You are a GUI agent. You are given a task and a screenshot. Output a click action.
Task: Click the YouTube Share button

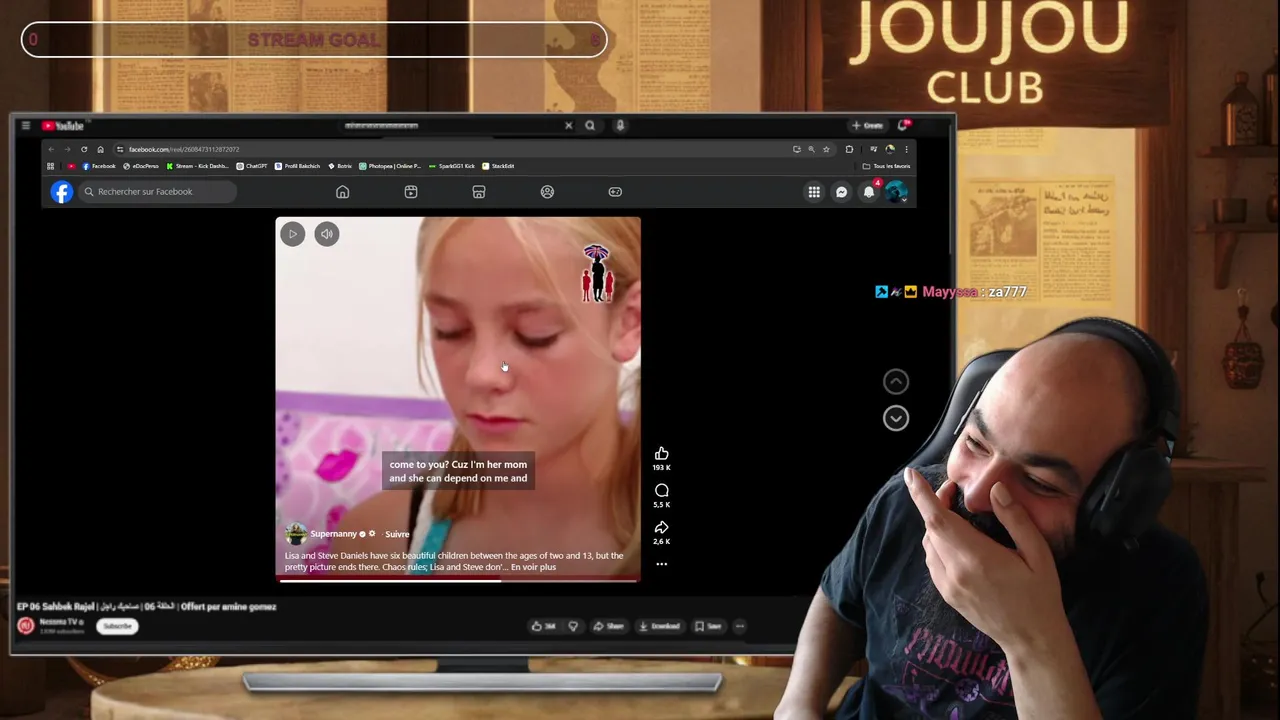tap(608, 626)
